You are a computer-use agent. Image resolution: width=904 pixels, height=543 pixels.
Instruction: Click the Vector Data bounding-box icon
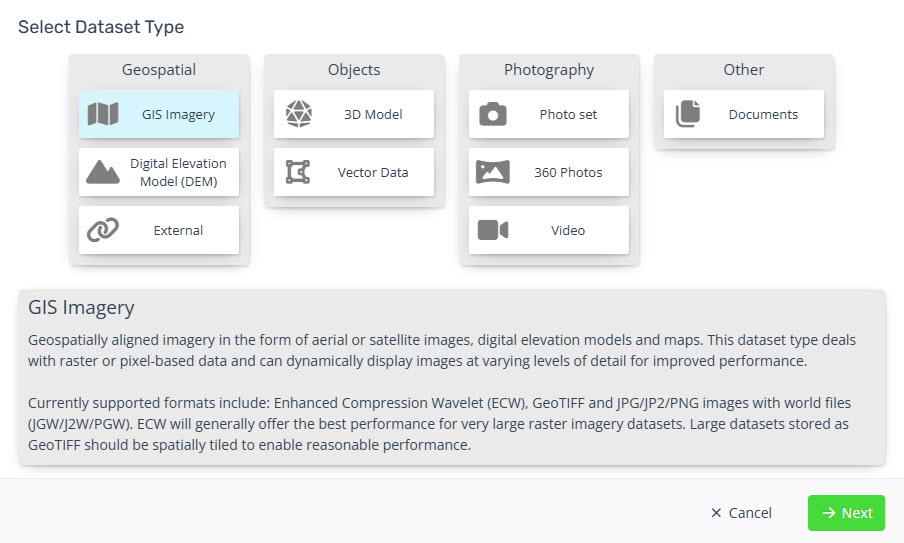pos(298,172)
